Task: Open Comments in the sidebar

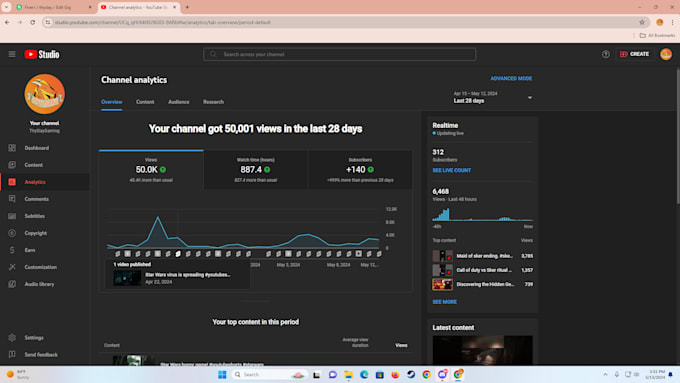Action: pyautogui.click(x=45, y=199)
